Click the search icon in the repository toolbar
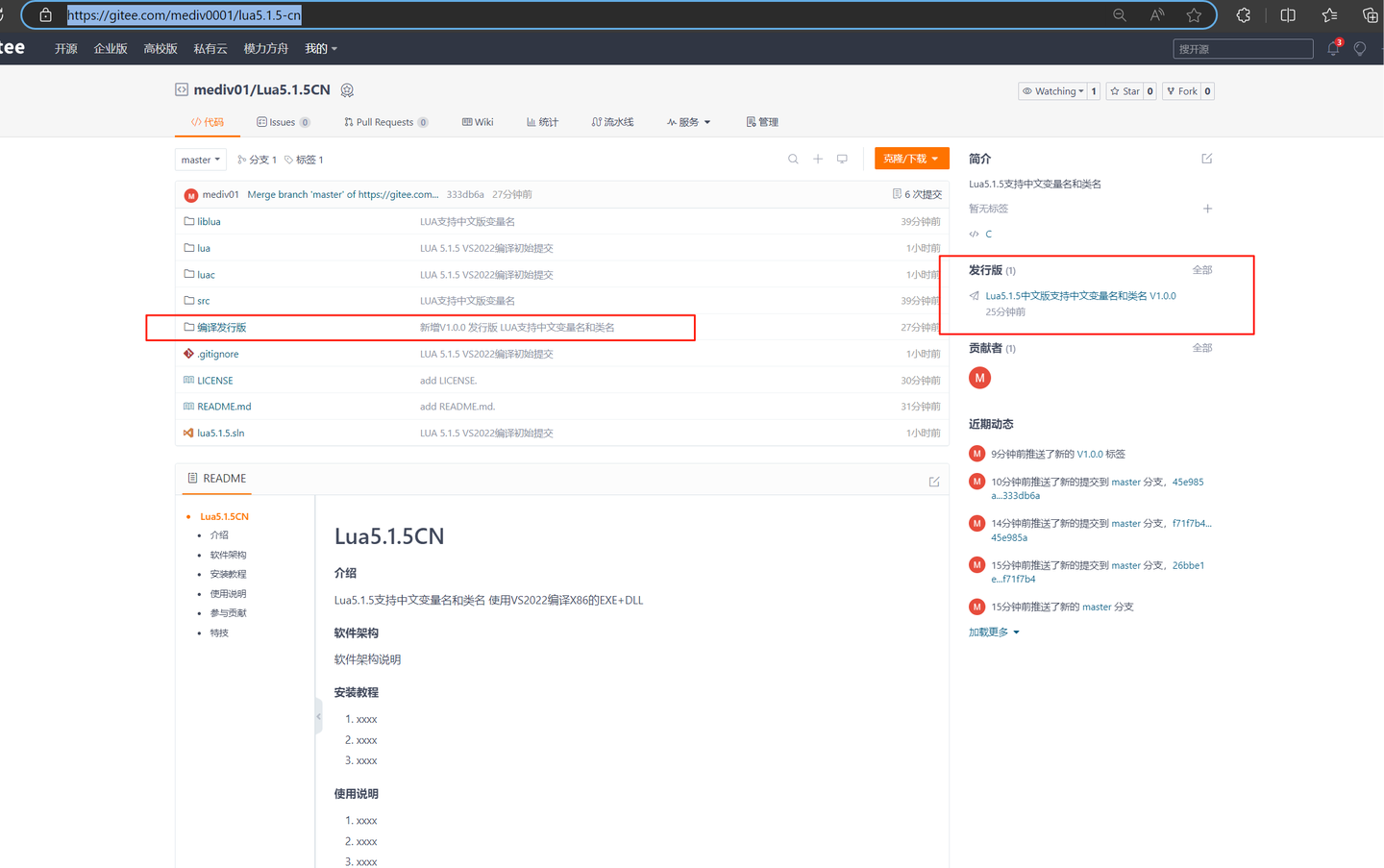Viewport: 1384px width, 868px height. (792, 159)
